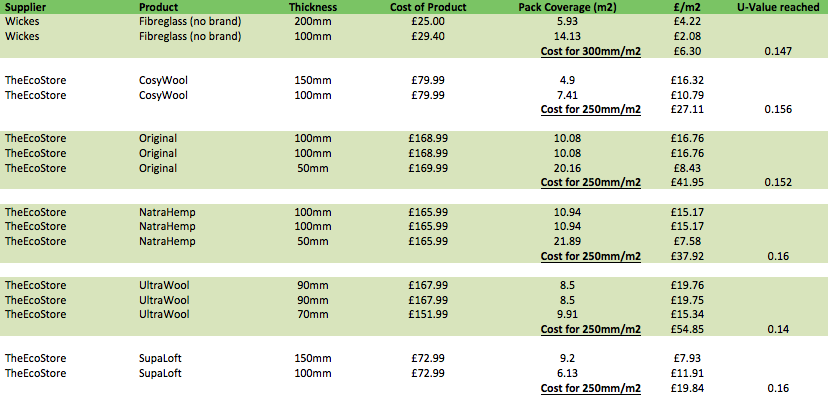Click the £25.00 Fibreglass cost cell

[x=428, y=22]
